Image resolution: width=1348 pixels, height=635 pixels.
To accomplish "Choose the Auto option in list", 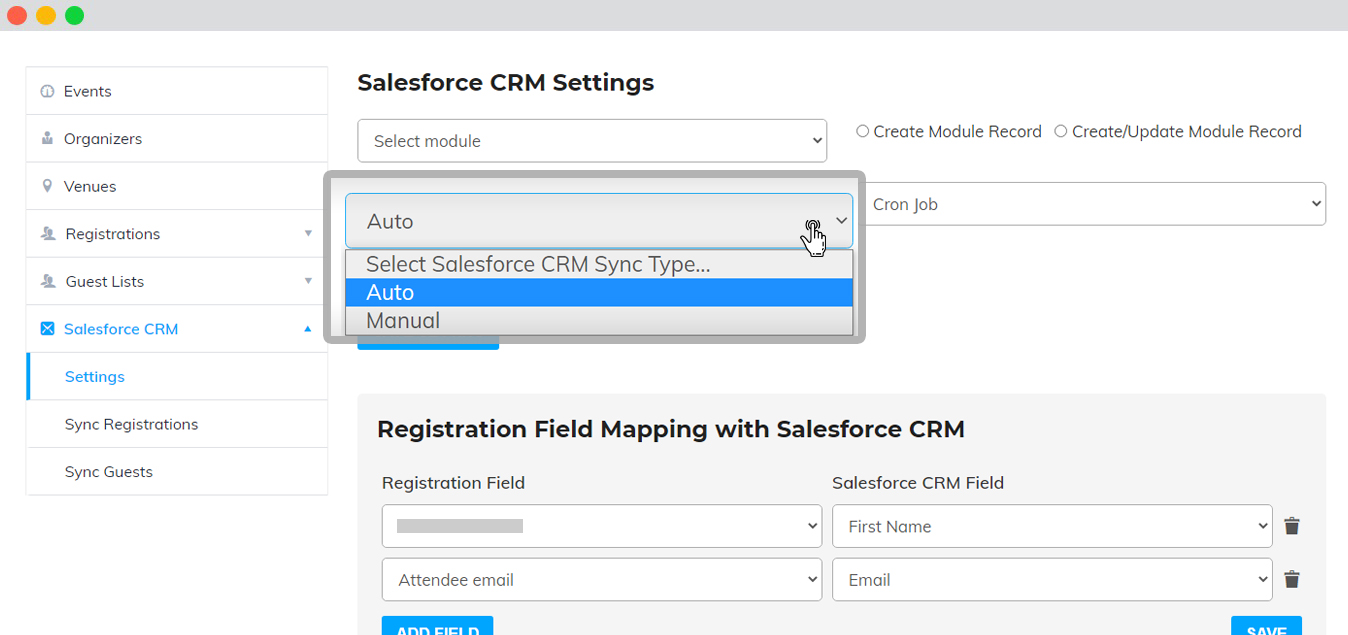I will 599,292.
